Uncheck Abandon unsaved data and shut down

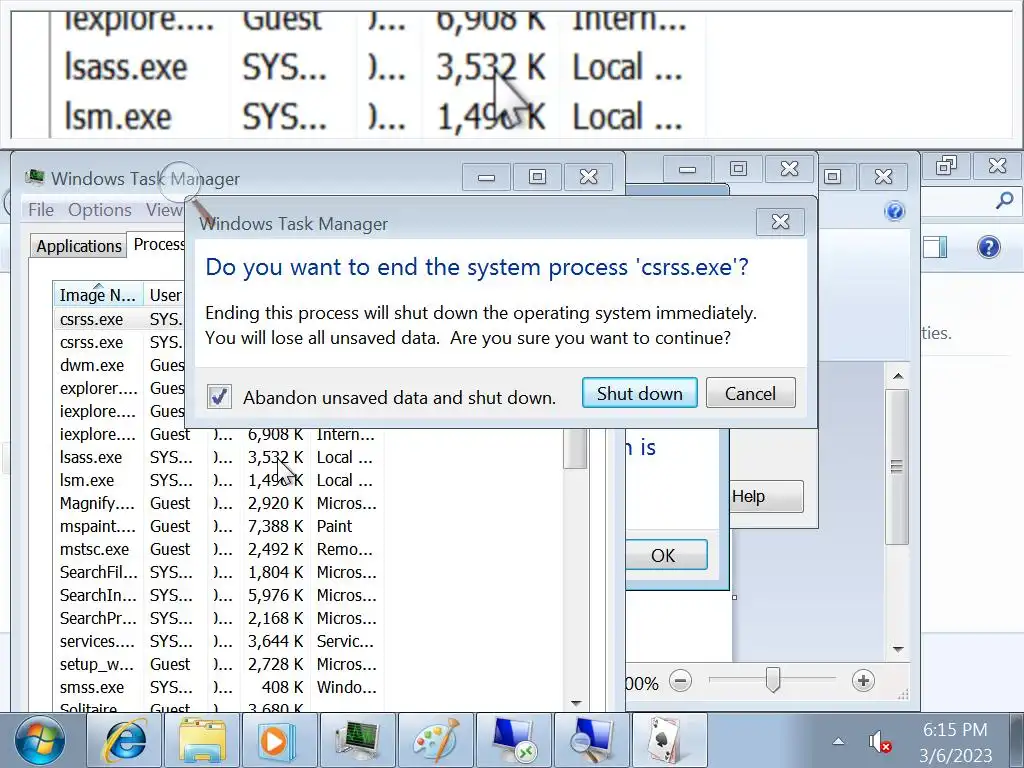[219, 396]
